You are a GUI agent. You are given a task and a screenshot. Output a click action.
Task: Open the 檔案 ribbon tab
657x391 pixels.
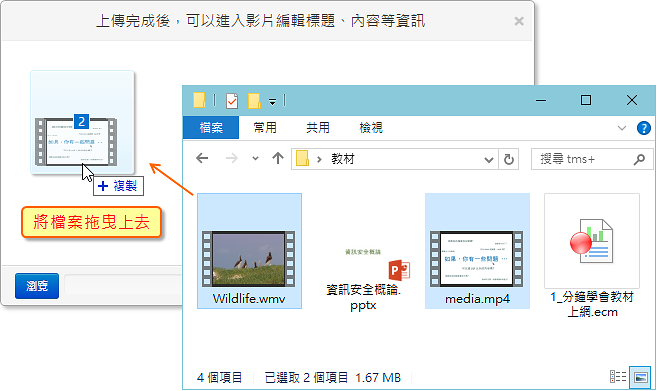[211, 127]
